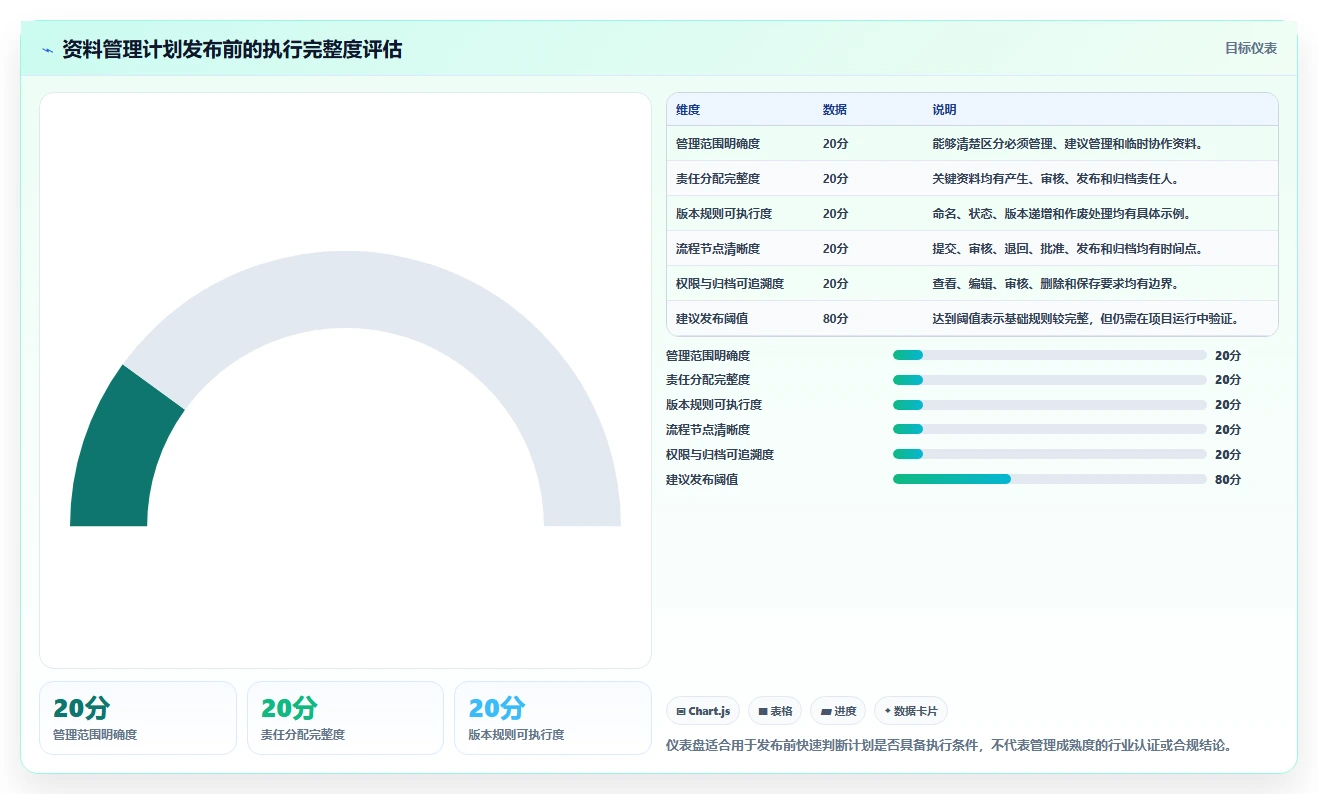Screen dimensions: 1318x794
Task: Click the 说明 column header
Action: click(x=944, y=110)
